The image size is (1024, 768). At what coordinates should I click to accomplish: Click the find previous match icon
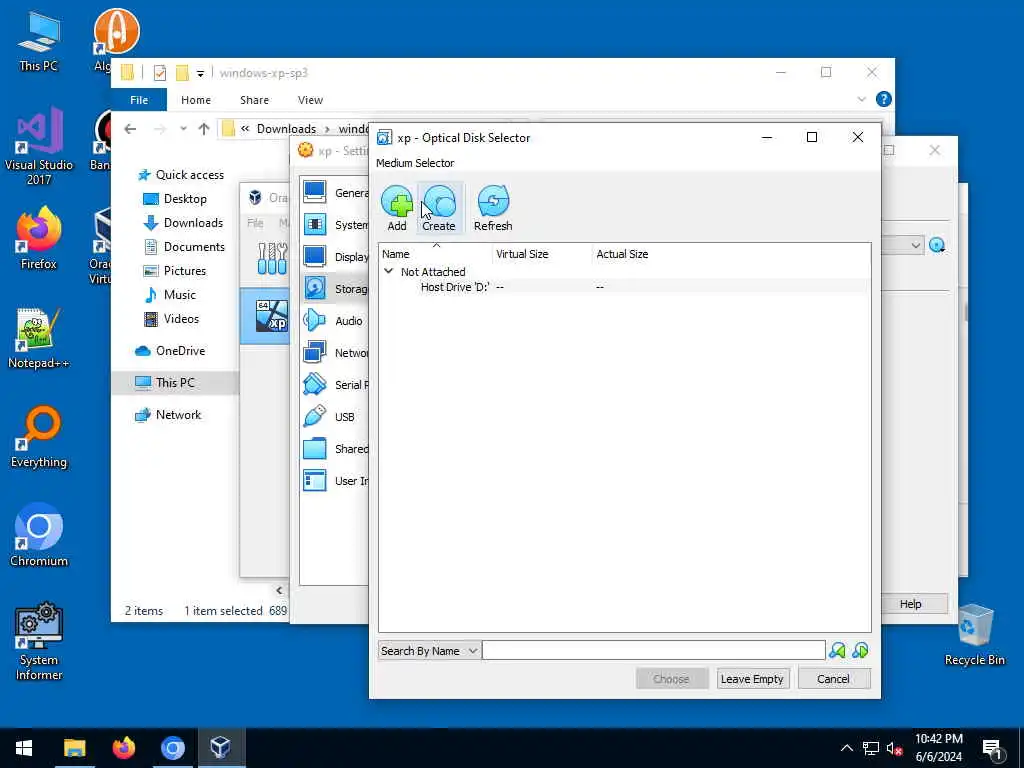(x=837, y=650)
